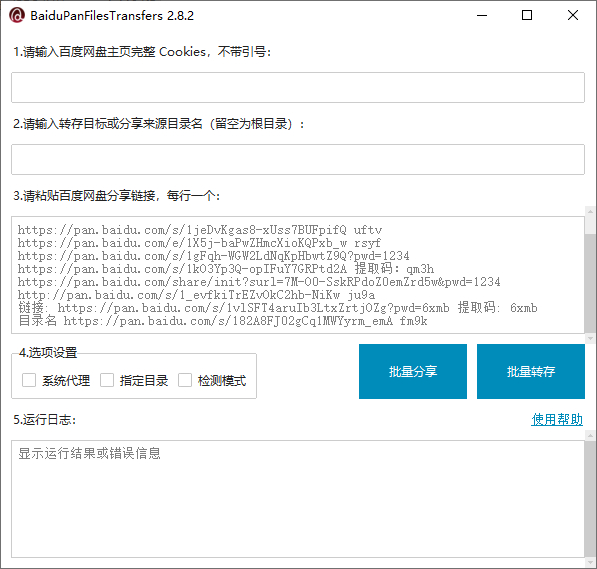Click the link line ending with 'fm9k'
Screen dimensions: 597x569
223,321
